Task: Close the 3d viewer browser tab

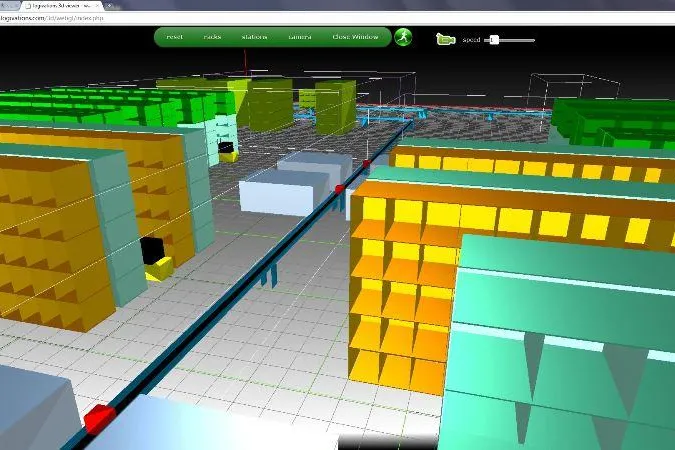Action: click(97, 6)
